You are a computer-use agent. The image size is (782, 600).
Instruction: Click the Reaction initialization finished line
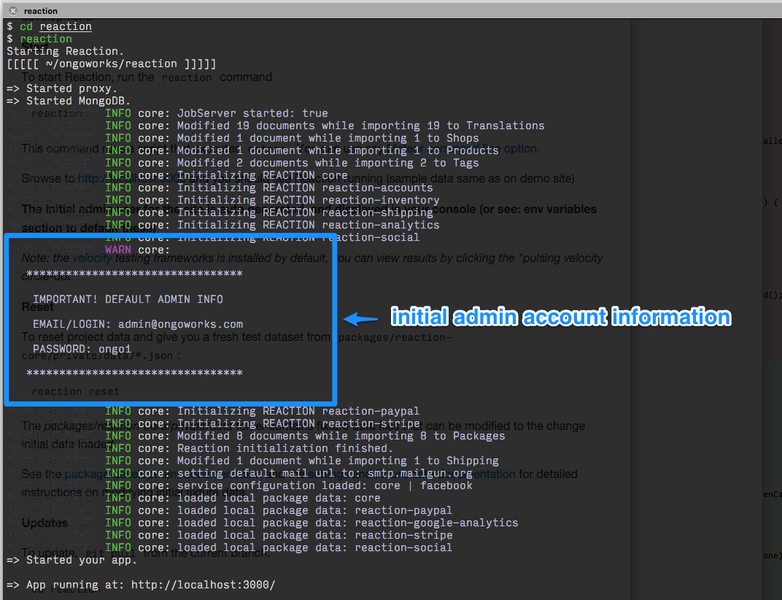coord(286,448)
